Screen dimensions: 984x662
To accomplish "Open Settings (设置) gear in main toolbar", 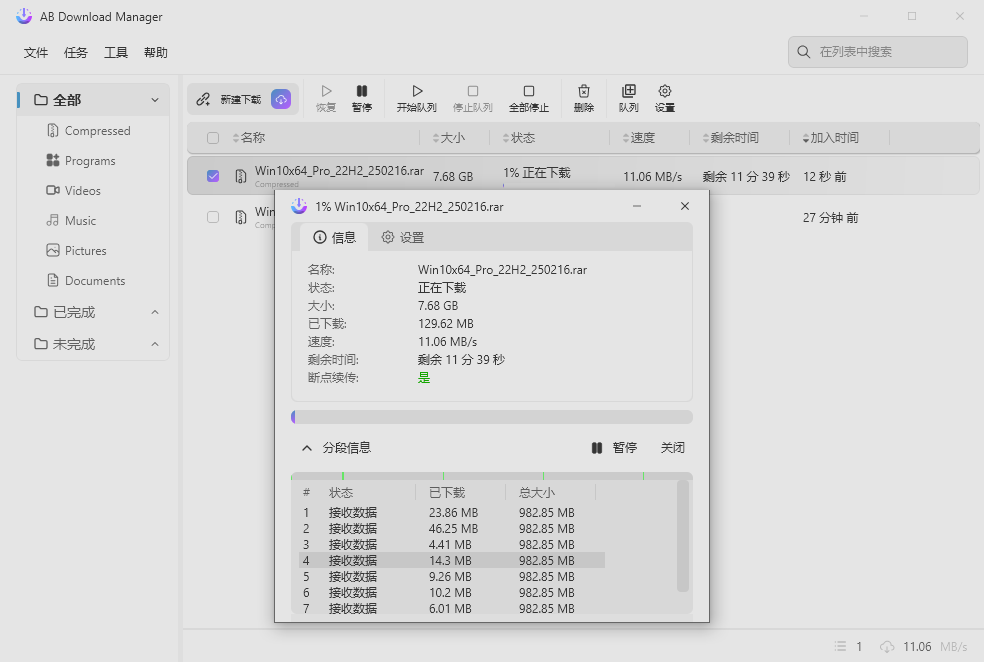I will click(665, 91).
